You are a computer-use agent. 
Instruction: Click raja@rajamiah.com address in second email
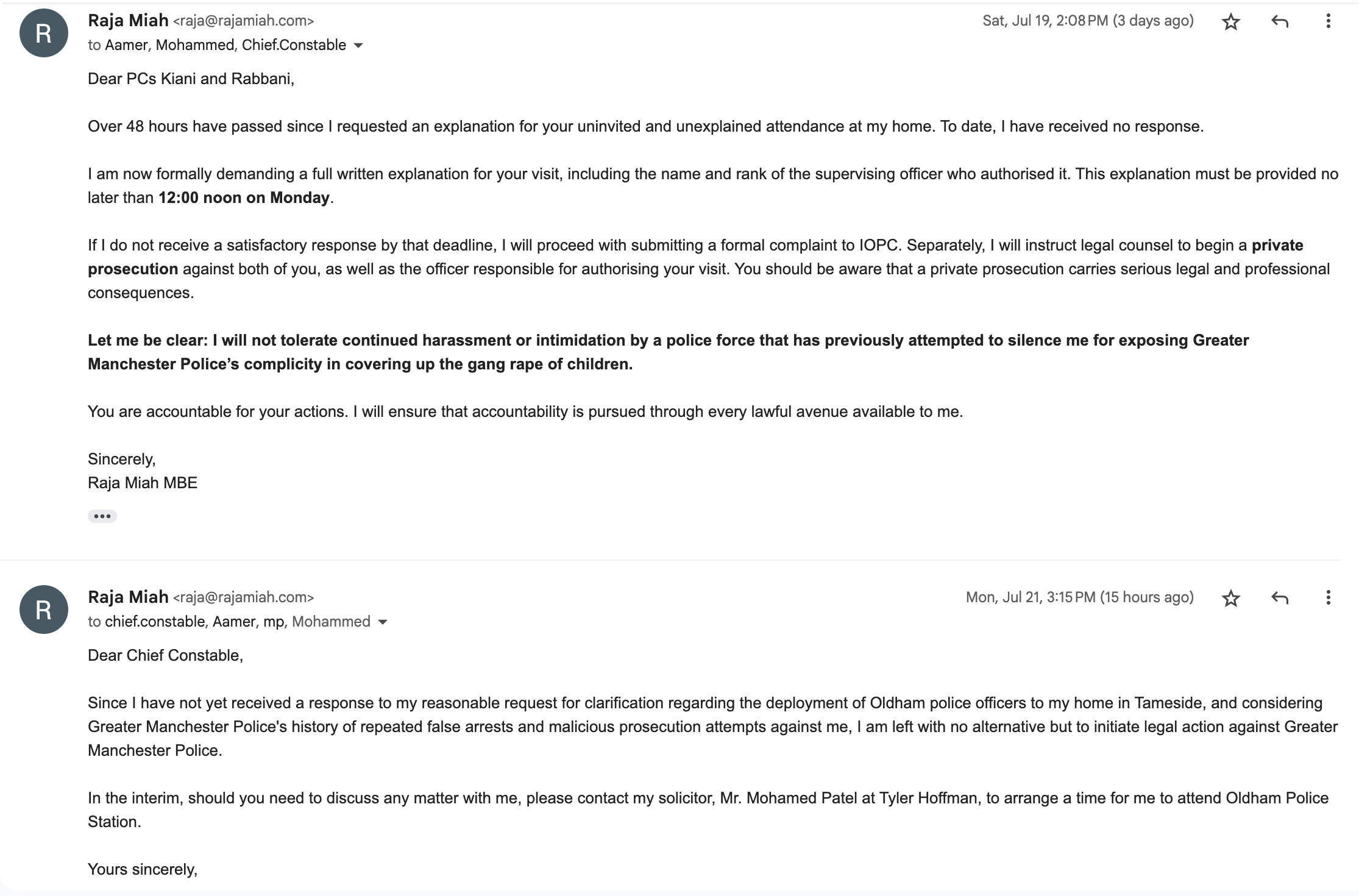[x=244, y=597]
